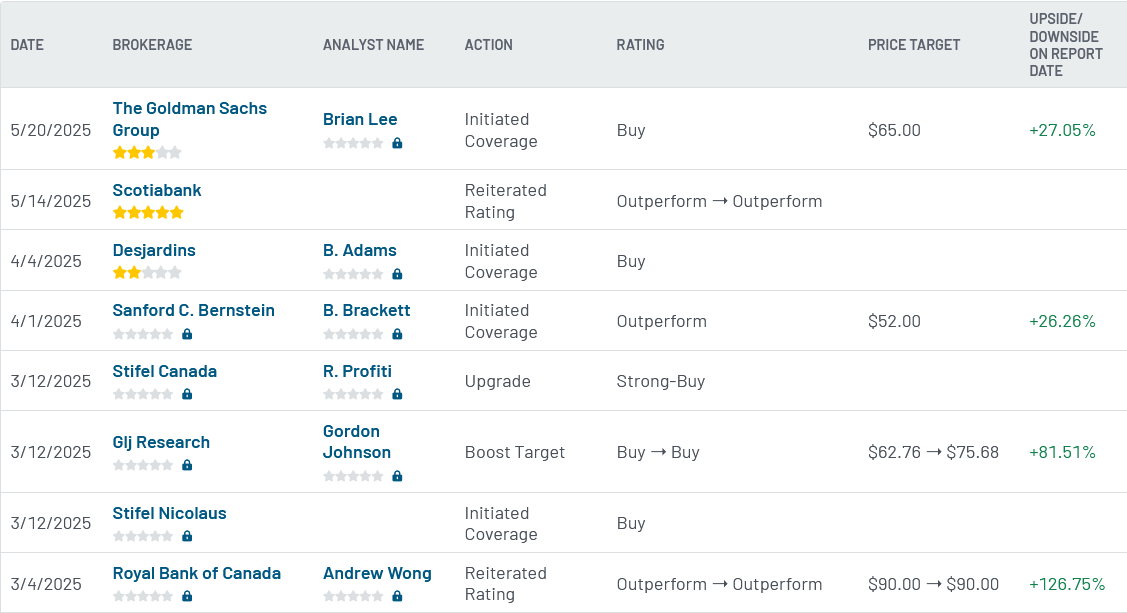Open Desjardins brokerage link

154,250
